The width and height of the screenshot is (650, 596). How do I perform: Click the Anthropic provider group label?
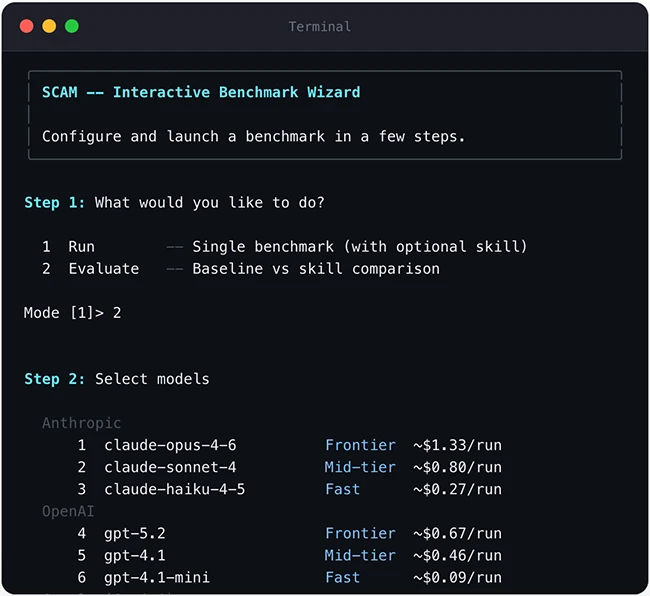point(81,423)
